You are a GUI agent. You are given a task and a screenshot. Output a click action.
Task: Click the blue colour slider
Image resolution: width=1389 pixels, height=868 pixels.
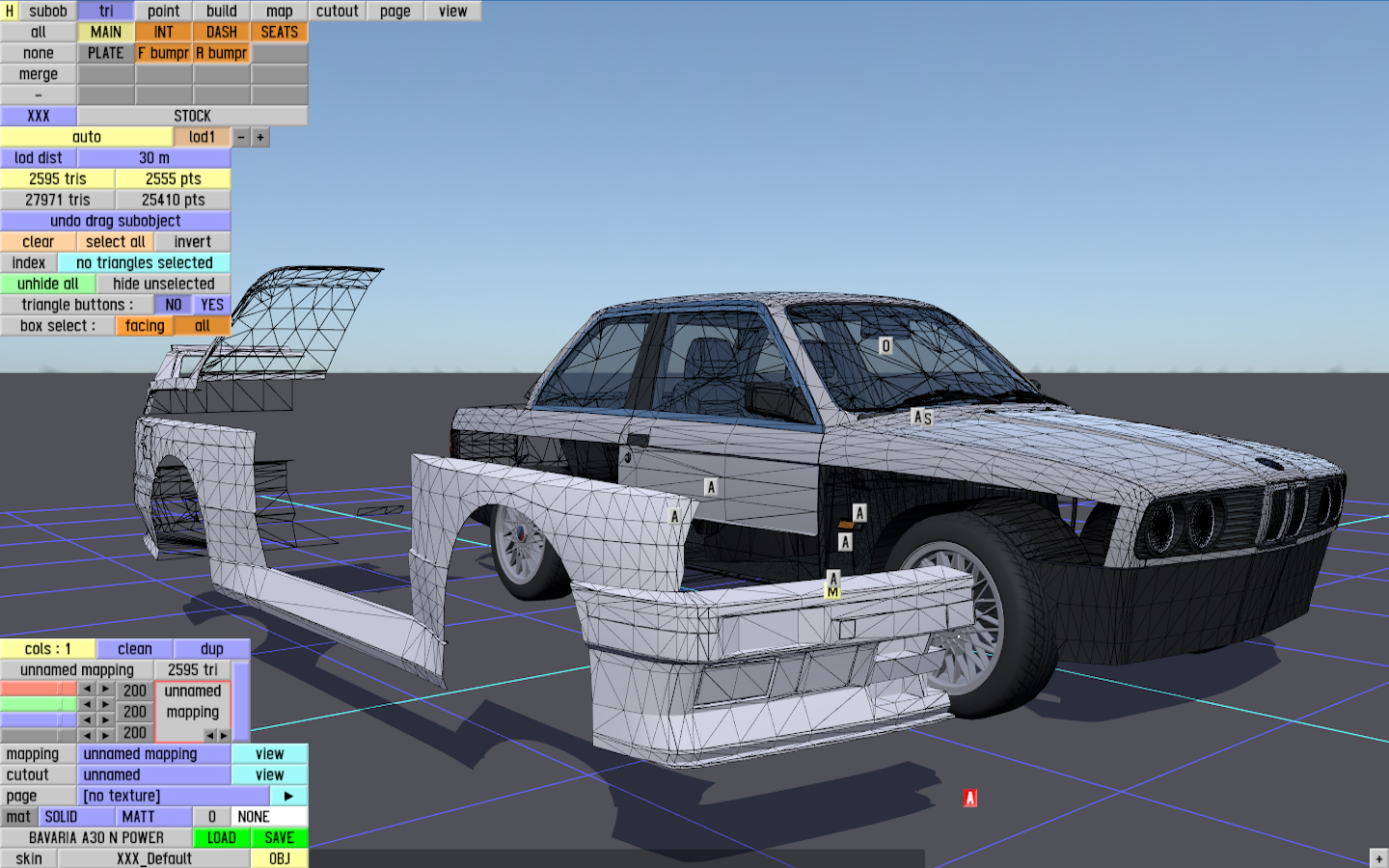39,719
